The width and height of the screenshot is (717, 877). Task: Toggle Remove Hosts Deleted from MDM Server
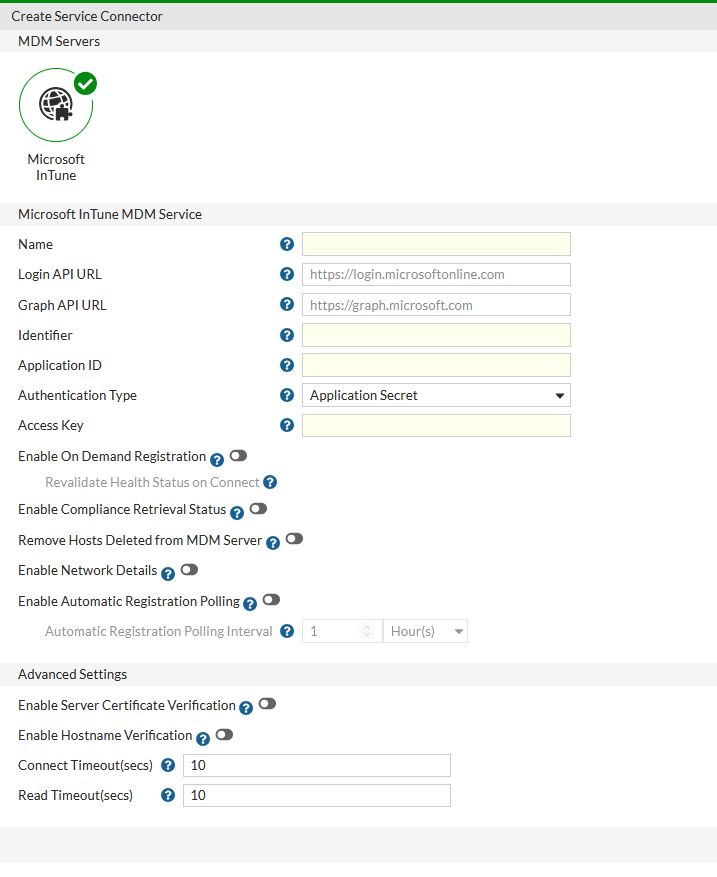tap(293, 539)
